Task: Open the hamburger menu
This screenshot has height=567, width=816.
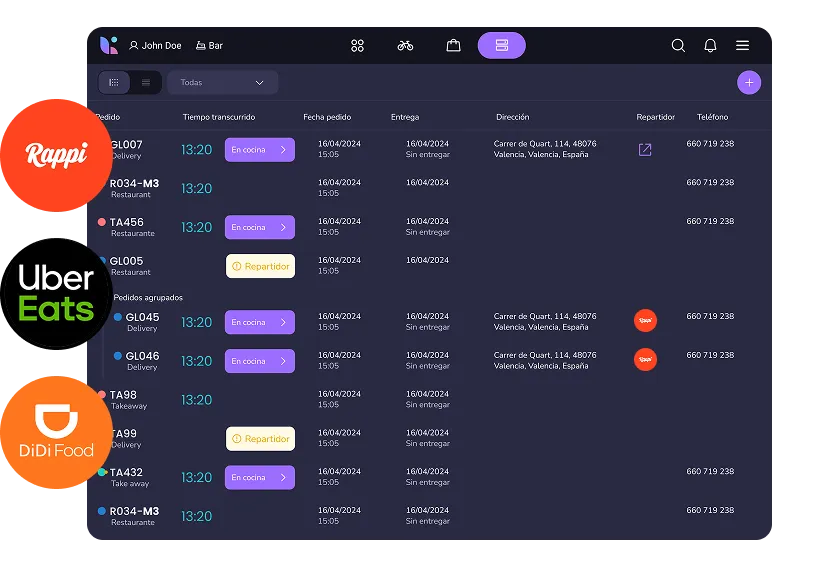Action: [x=743, y=46]
